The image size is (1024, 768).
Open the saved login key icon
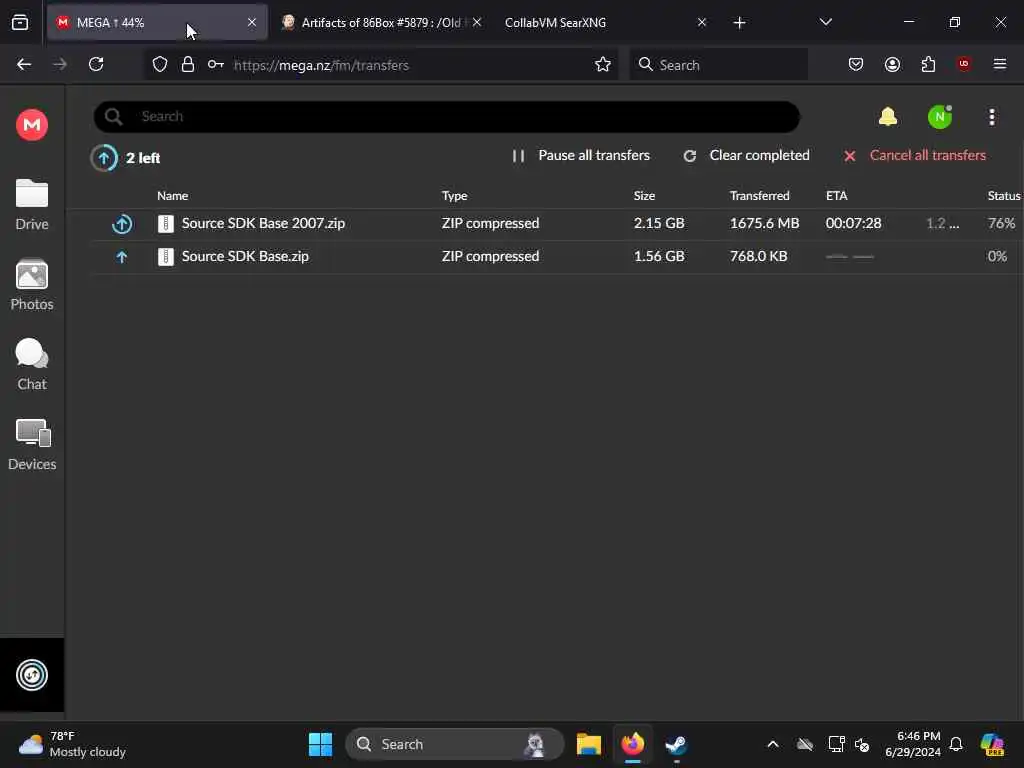tap(216, 64)
